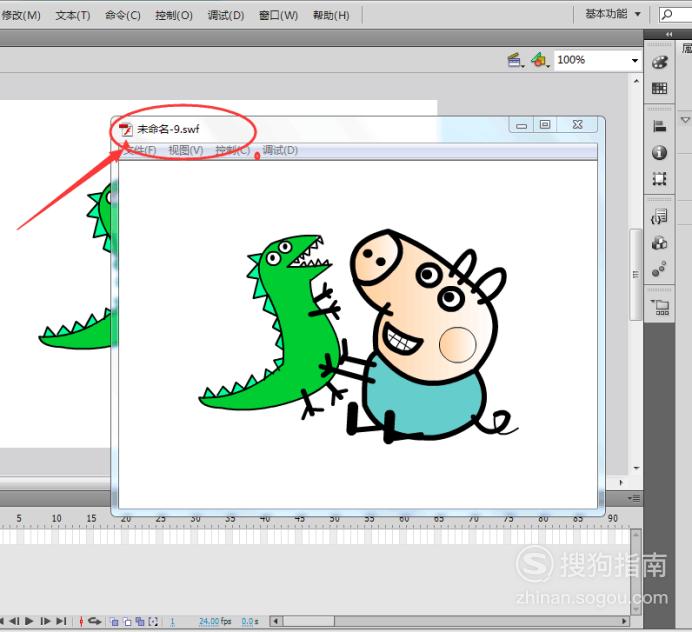The width and height of the screenshot is (692, 632).
Task: Collapse the right panel dock with double-arrow
Action: (x=669, y=34)
